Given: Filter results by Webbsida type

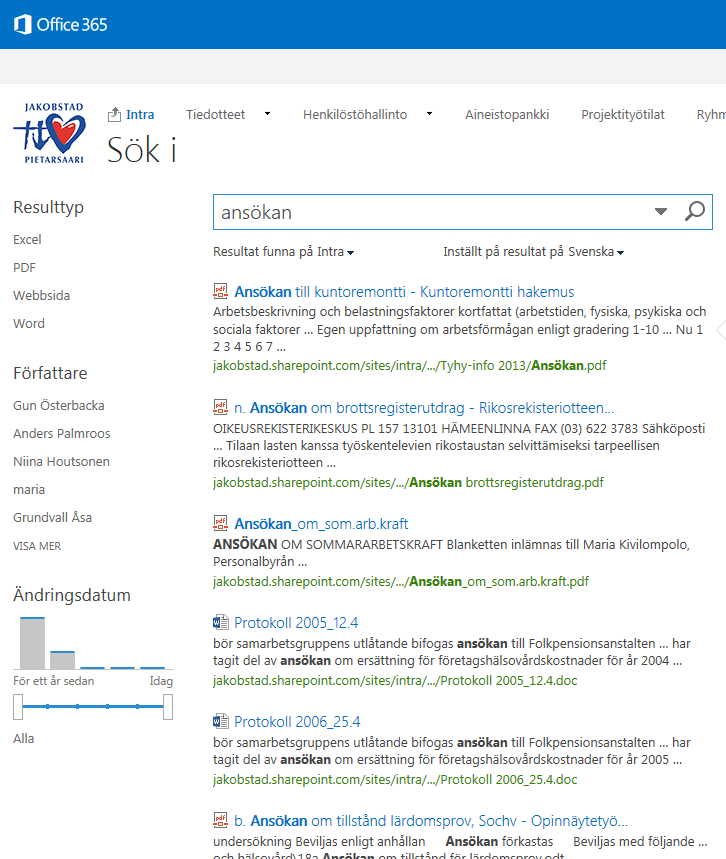Looking at the screenshot, I should [42, 295].
